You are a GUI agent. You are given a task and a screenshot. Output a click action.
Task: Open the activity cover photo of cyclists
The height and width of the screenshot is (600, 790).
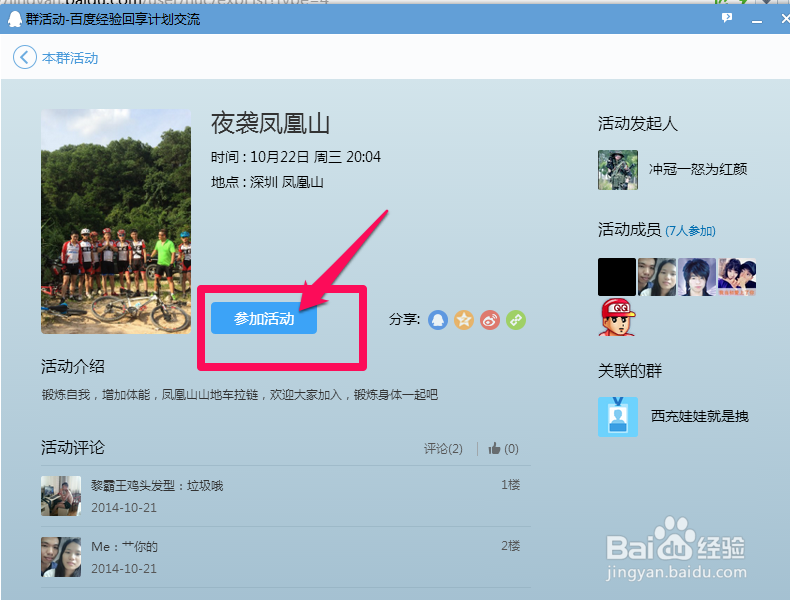coord(116,222)
